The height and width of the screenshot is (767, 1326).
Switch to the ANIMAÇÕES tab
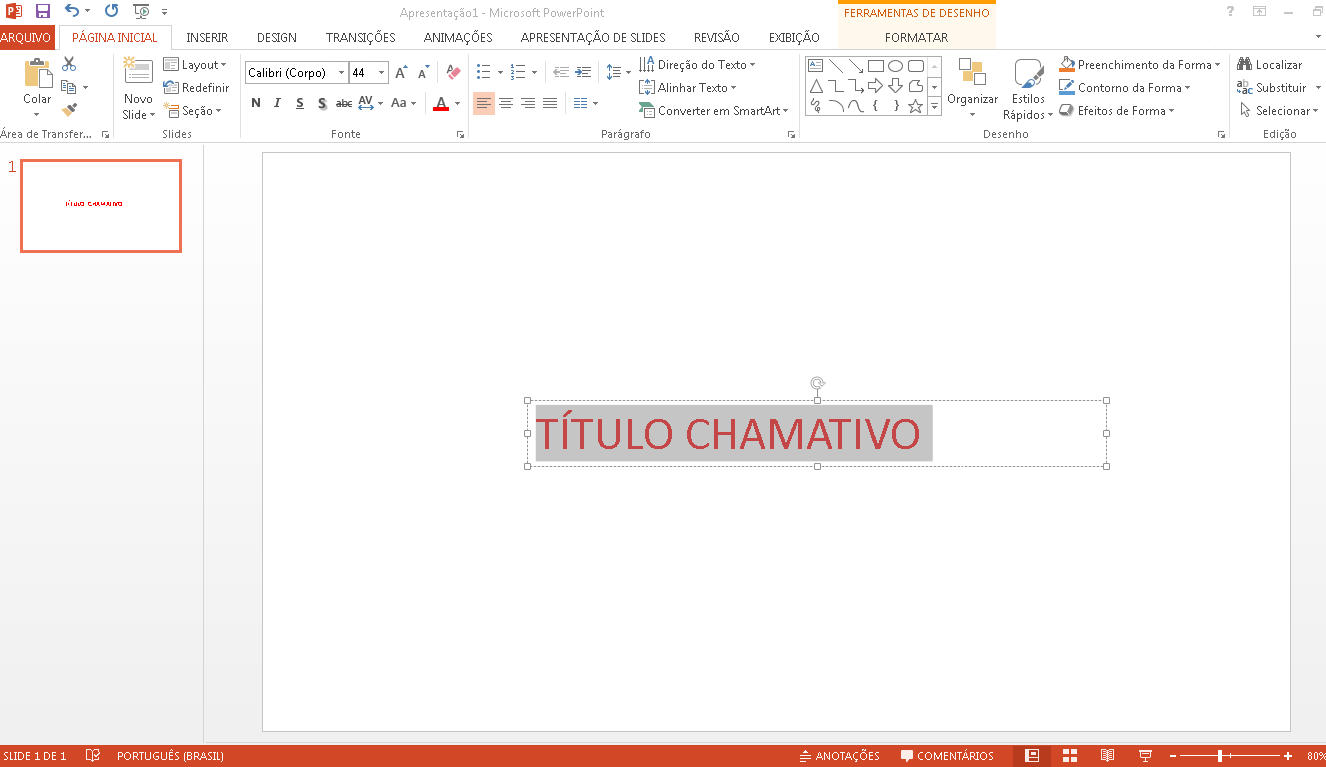pyautogui.click(x=458, y=38)
